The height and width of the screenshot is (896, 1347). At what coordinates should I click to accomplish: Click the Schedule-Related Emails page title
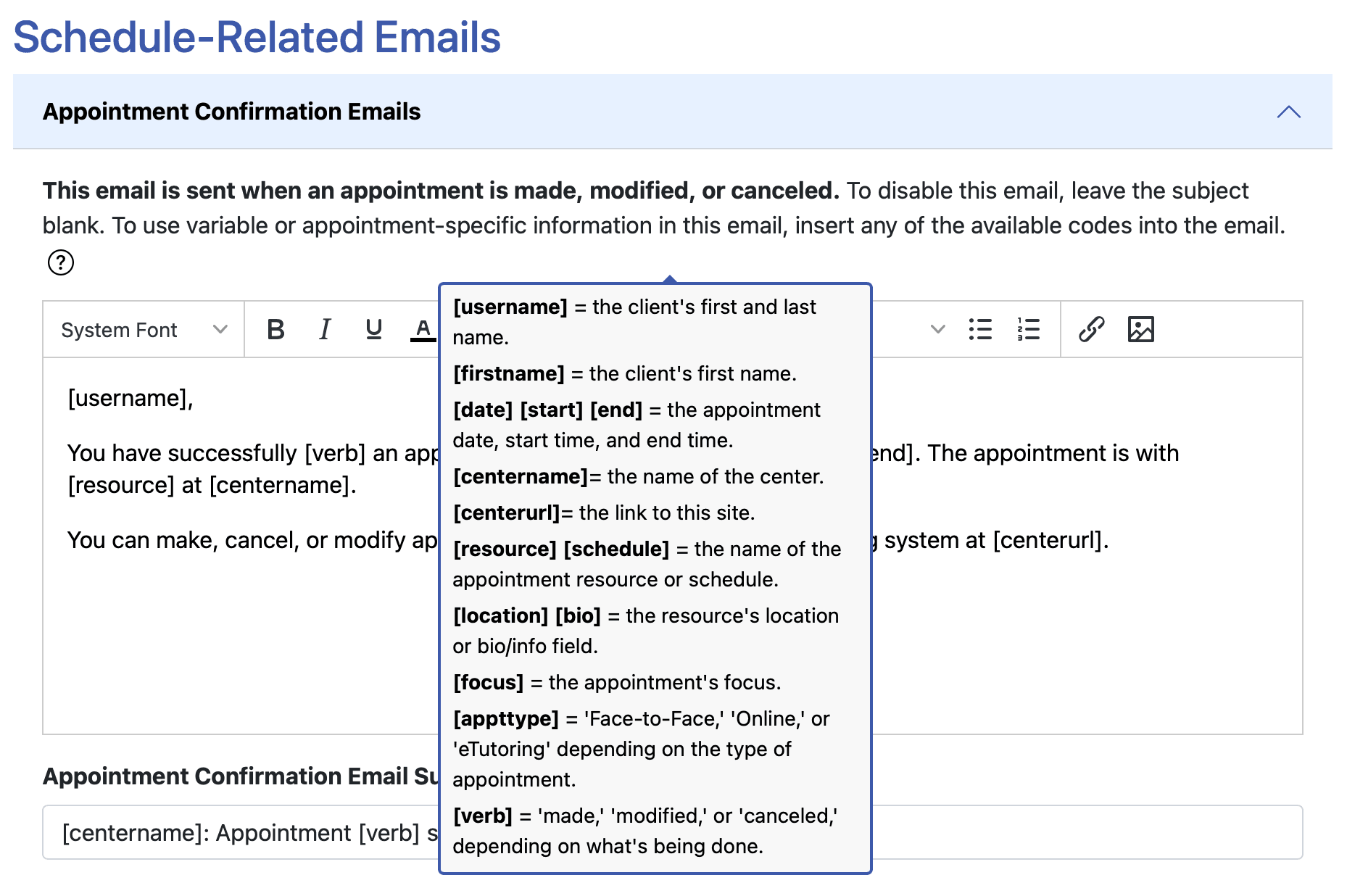pos(257,38)
